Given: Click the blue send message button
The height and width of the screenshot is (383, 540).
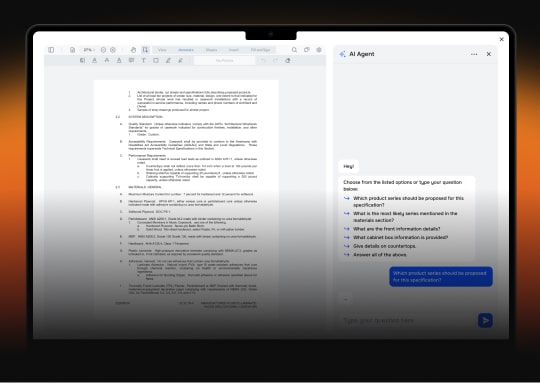Looking at the screenshot, I should (485, 320).
